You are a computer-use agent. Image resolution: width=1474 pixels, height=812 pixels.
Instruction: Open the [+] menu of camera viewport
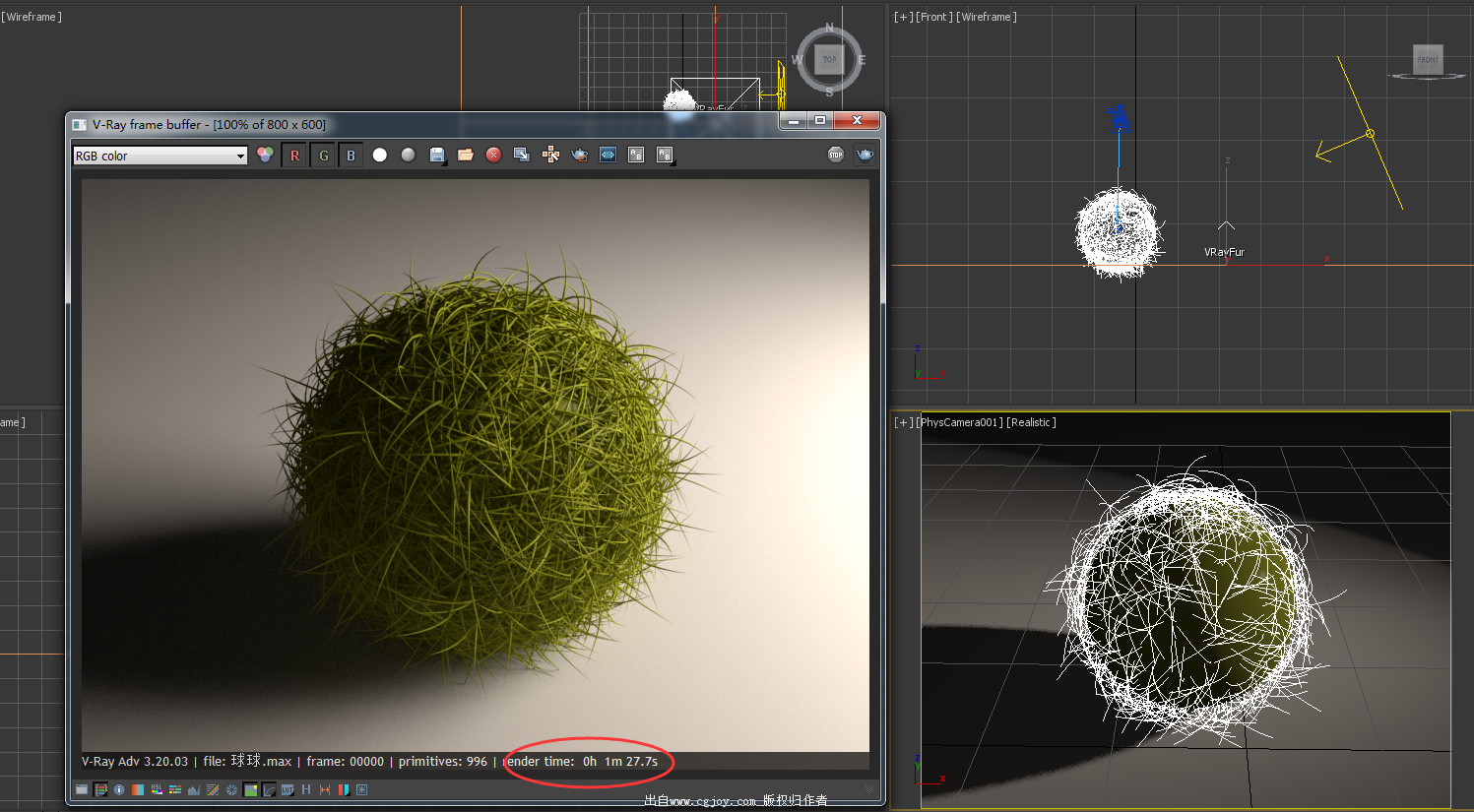pyautogui.click(x=903, y=422)
